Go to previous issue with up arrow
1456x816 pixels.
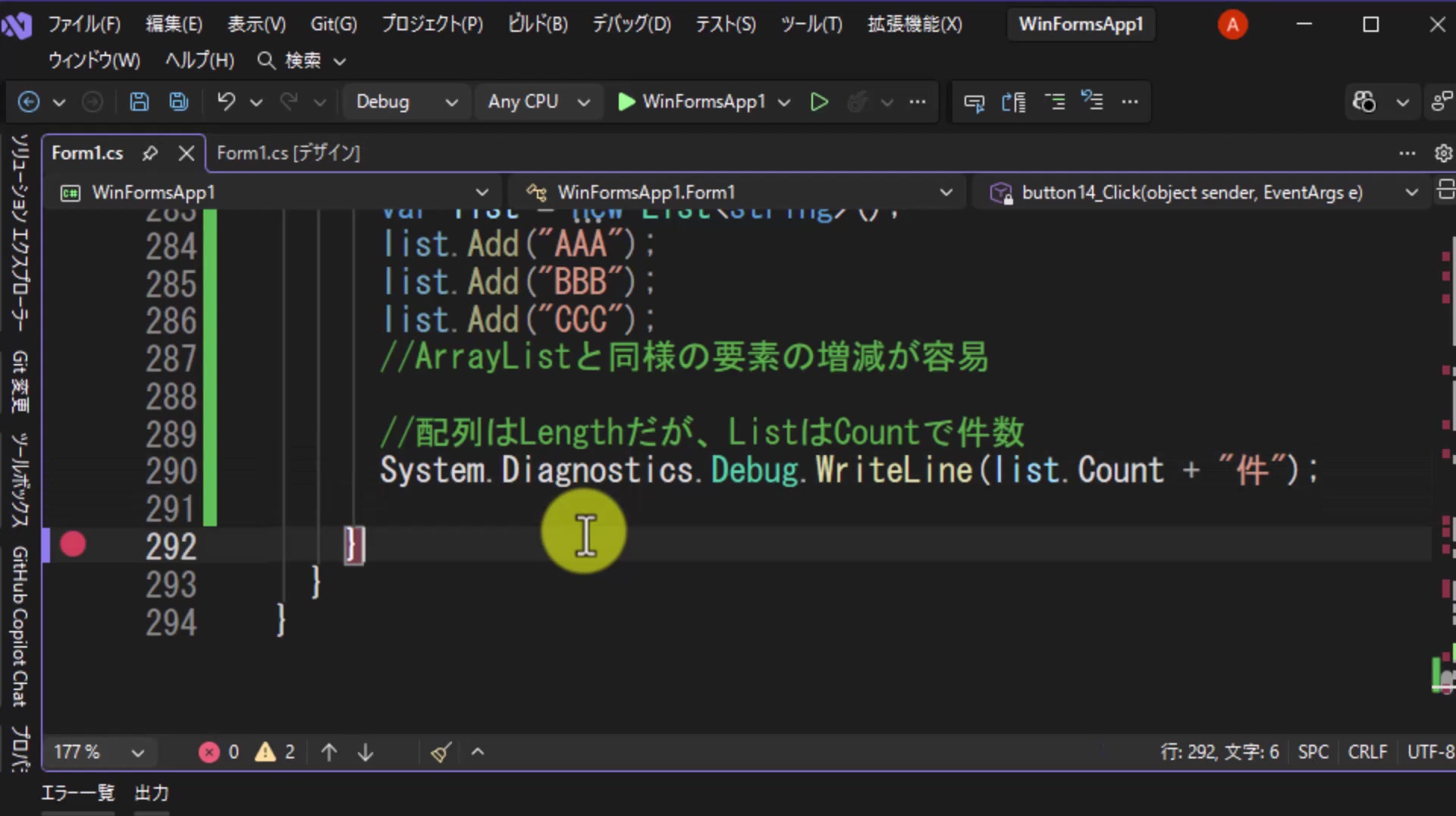(x=329, y=752)
